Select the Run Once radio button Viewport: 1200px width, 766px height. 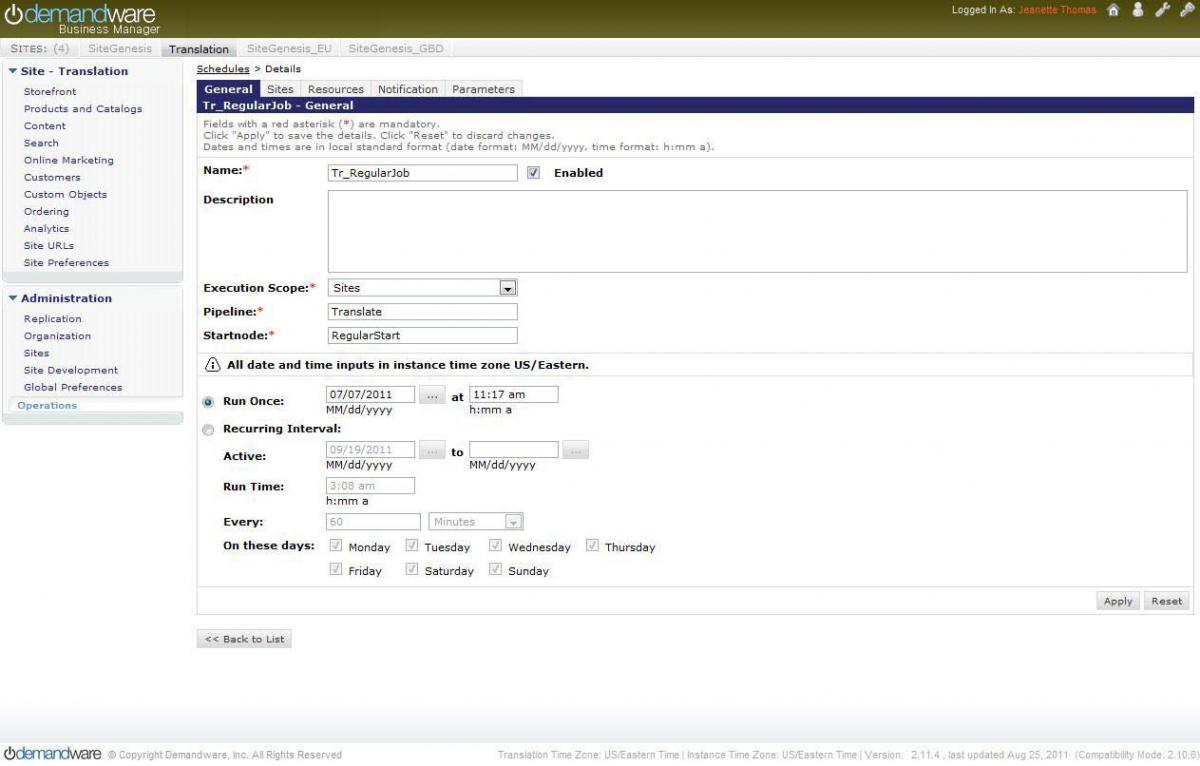pos(208,401)
